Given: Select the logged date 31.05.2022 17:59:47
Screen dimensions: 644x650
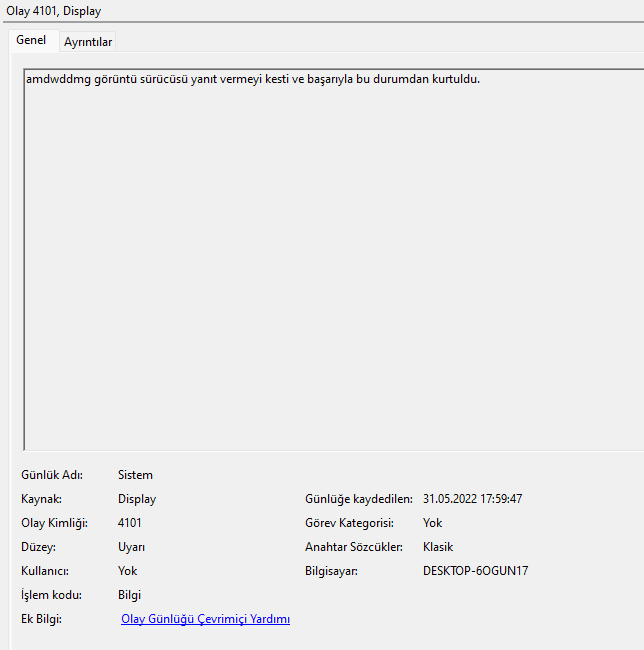Looking at the screenshot, I should (x=472, y=499).
